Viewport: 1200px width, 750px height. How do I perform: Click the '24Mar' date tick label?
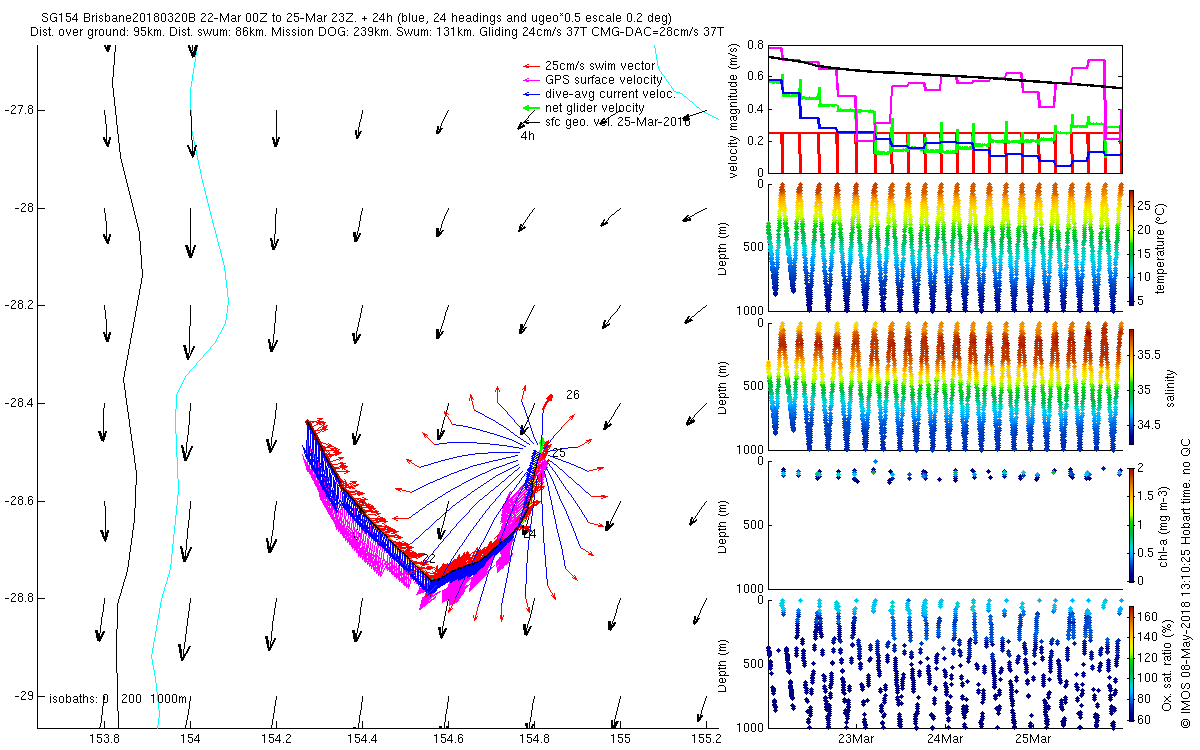tap(945, 739)
